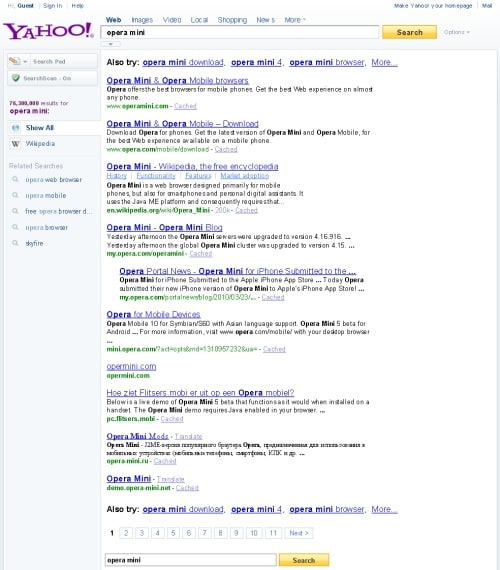Click magnifier icon beside skyfire
This screenshot has width=500, height=570.
point(15,243)
